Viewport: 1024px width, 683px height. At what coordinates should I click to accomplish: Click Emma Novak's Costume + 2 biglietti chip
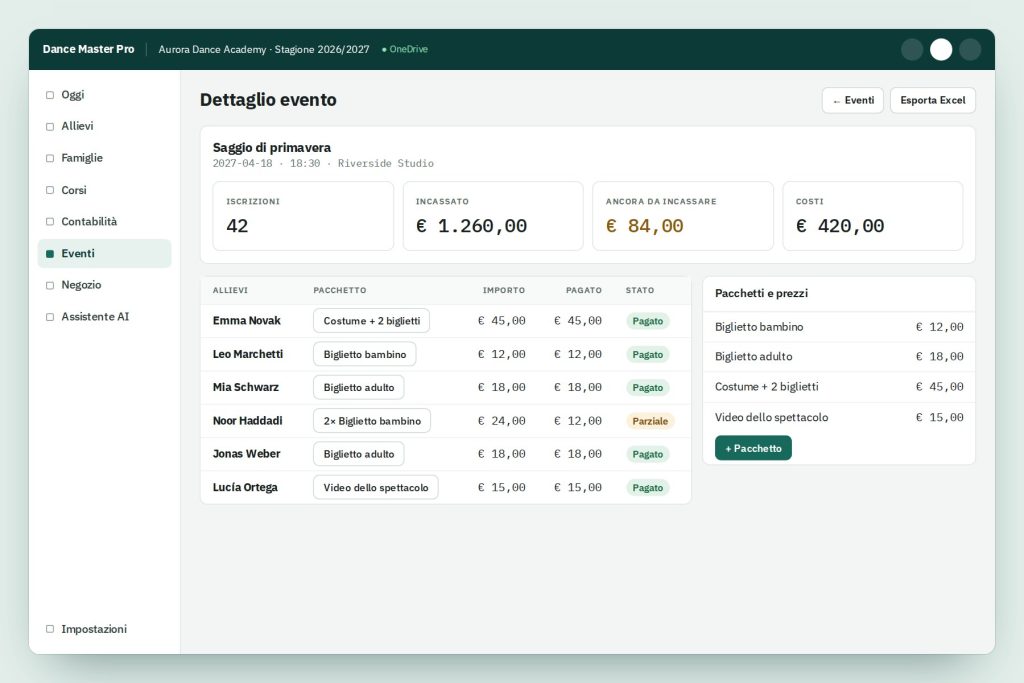click(x=372, y=321)
